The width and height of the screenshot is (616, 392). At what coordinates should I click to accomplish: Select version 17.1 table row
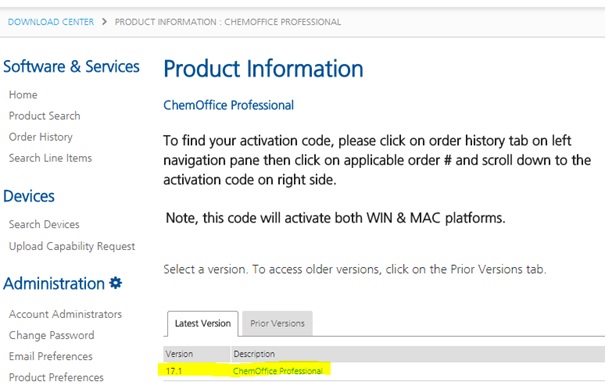[384, 371]
